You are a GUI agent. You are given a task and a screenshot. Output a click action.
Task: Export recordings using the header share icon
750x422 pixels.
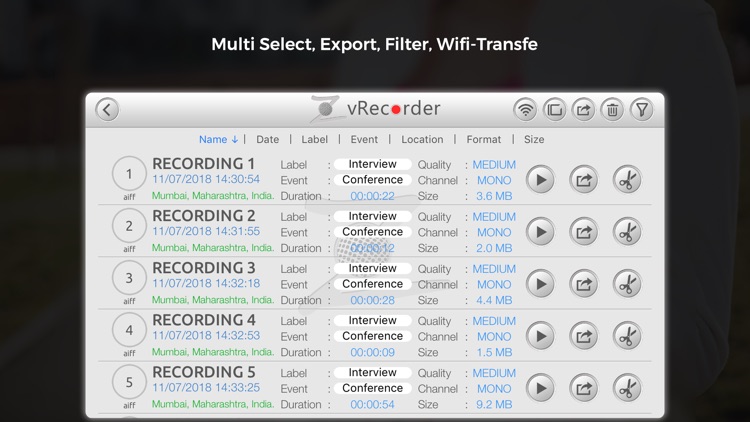[x=583, y=110]
